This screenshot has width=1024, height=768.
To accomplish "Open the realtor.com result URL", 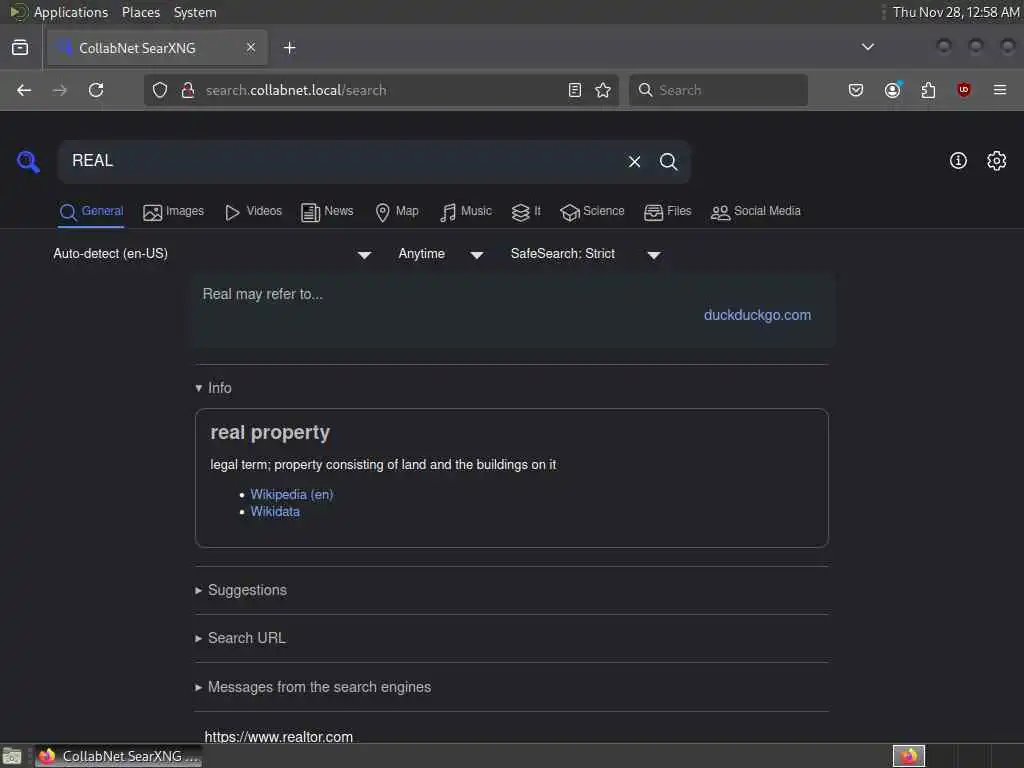I will [278, 736].
